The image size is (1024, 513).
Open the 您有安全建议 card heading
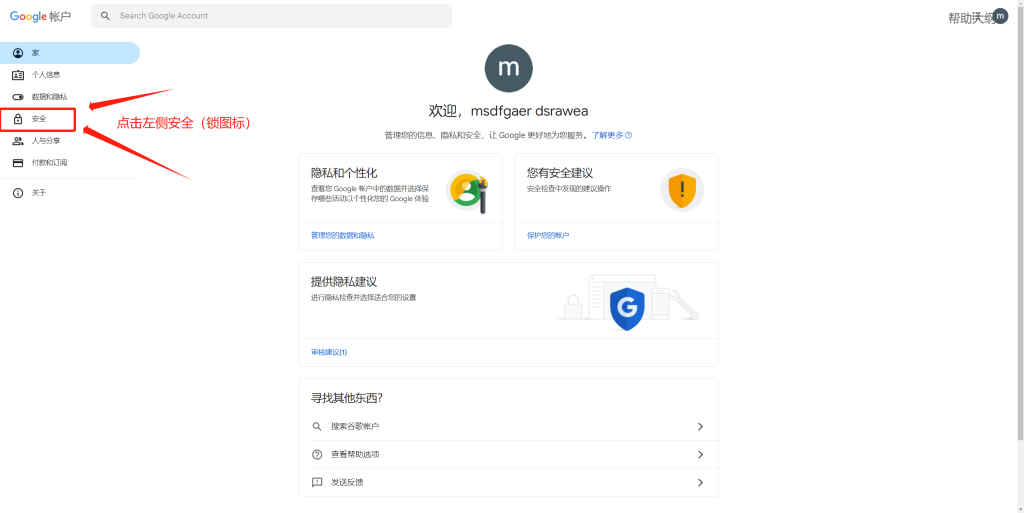click(560, 173)
